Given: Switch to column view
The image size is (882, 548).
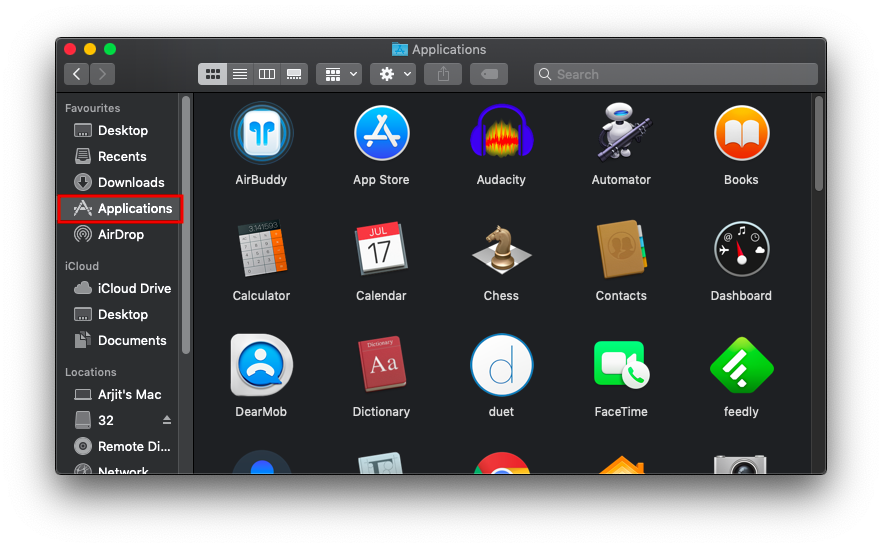Looking at the screenshot, I should pyautogui.click(x=267, y=74).
